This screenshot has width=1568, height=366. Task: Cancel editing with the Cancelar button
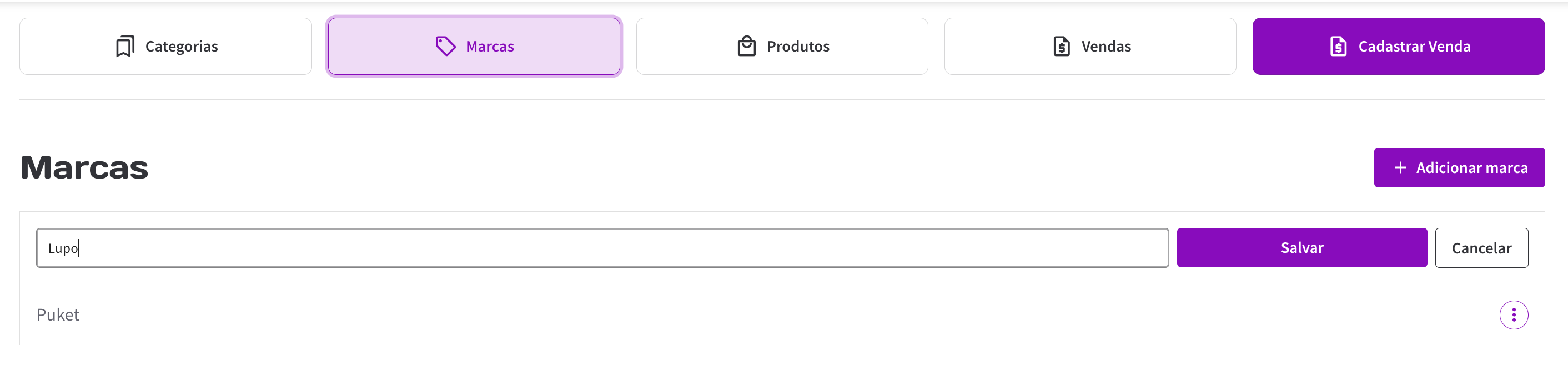pos(1481,248)
